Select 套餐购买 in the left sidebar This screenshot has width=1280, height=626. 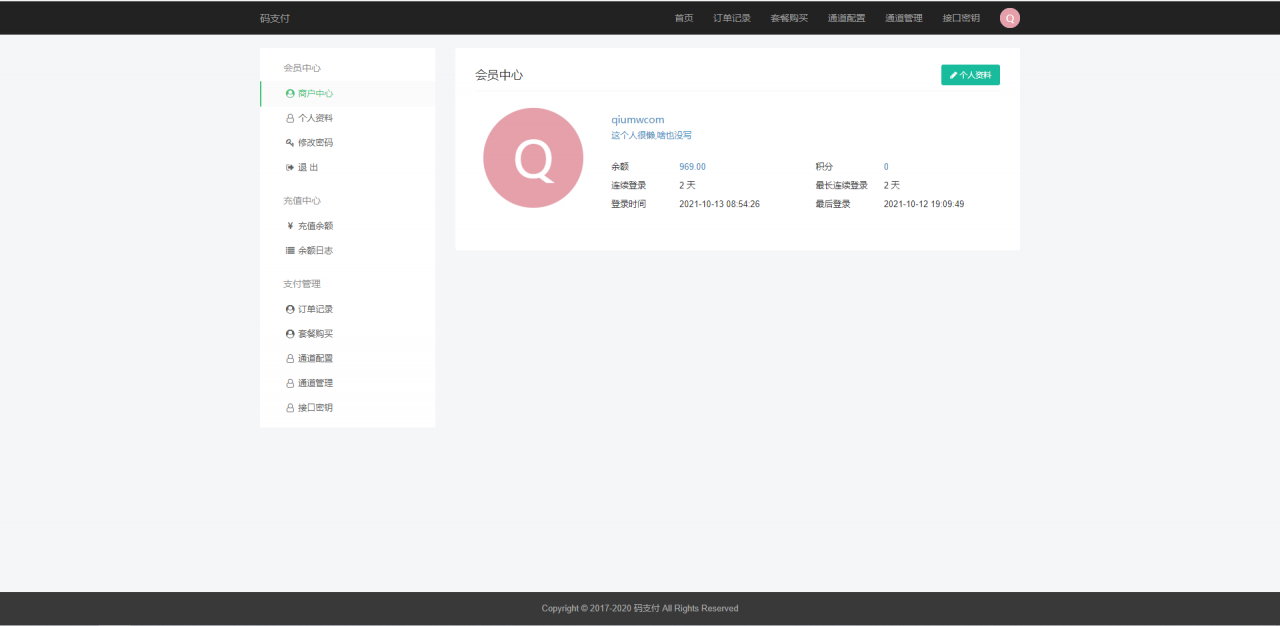(x=315, y=334)
